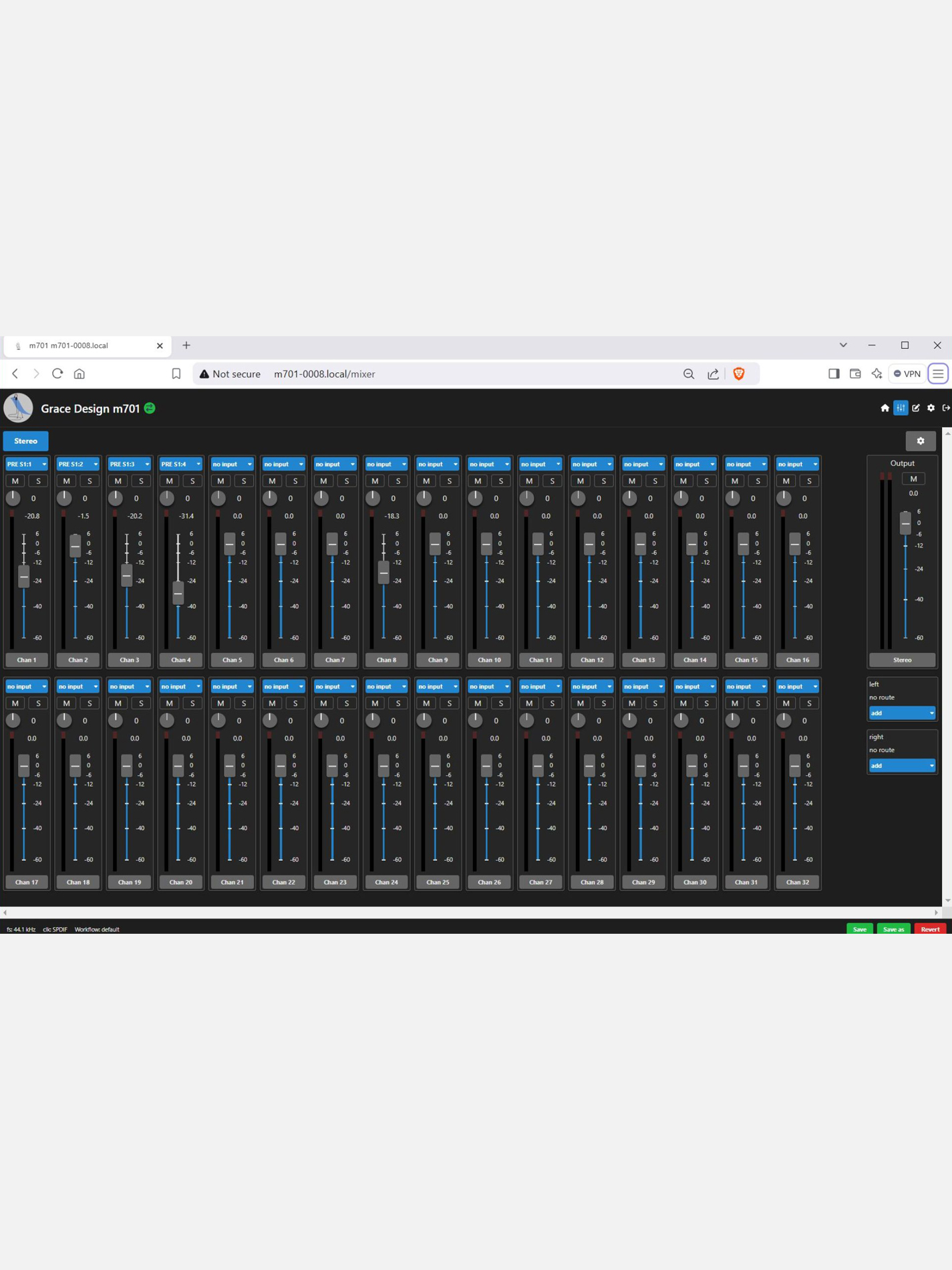This screenshot has height=1270, width=952.
Task: Open the PRE S1:3 input dropdown
Action: (x=130, y=464)
